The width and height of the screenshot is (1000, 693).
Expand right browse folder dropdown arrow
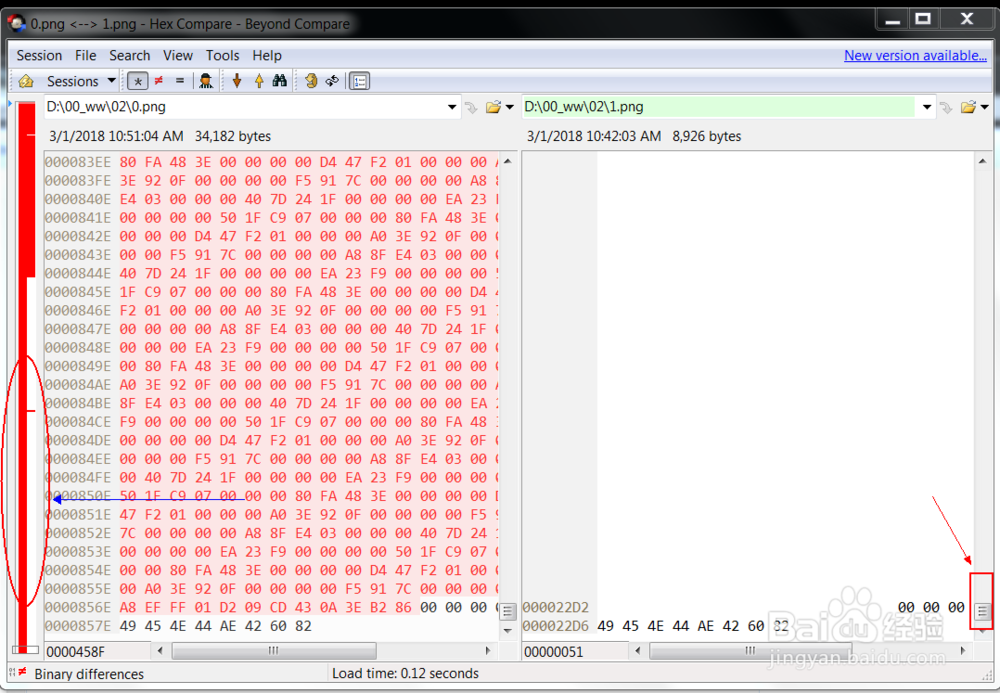click(985, 107)
